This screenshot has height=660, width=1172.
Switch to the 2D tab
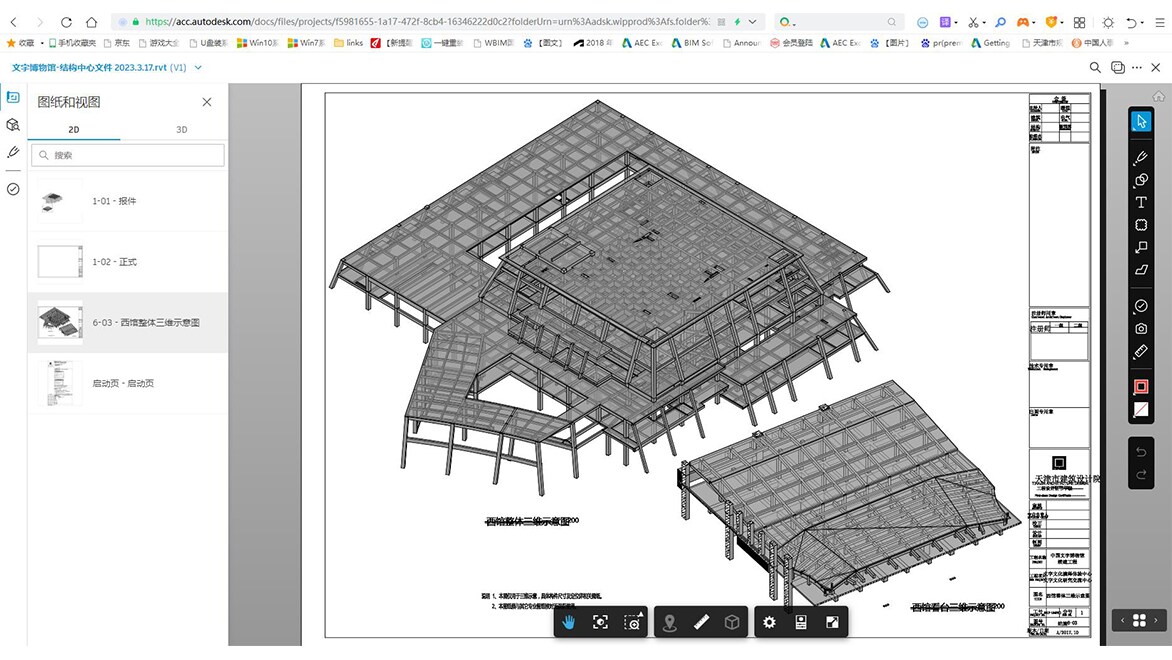74,129
